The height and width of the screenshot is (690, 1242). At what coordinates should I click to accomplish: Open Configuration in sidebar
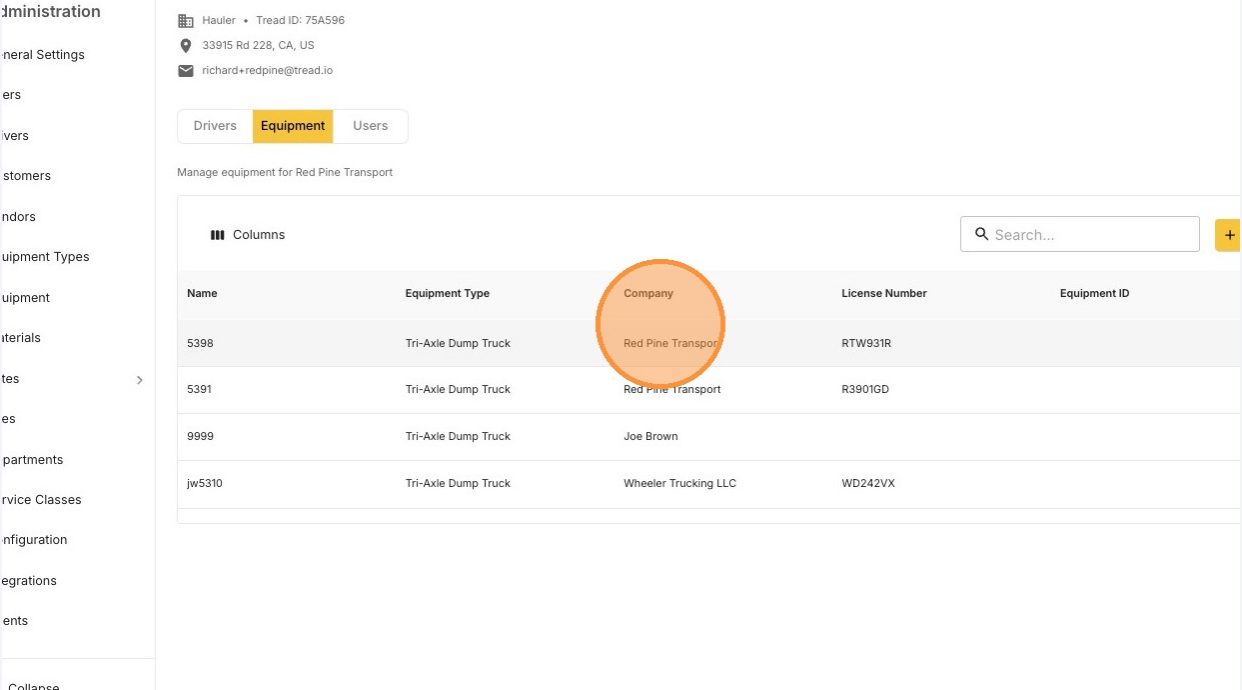(34, 540)
